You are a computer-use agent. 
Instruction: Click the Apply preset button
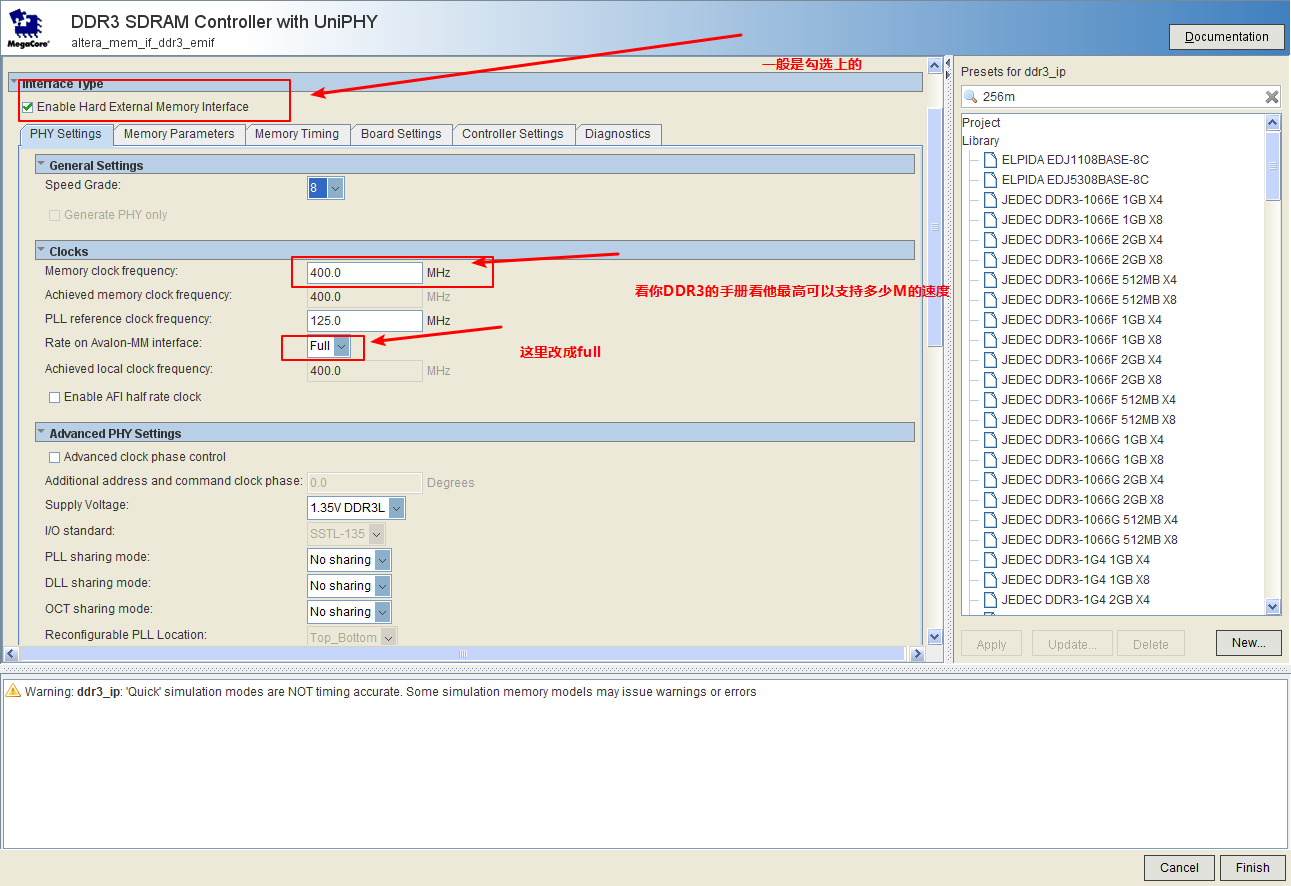tap(991, 644)
